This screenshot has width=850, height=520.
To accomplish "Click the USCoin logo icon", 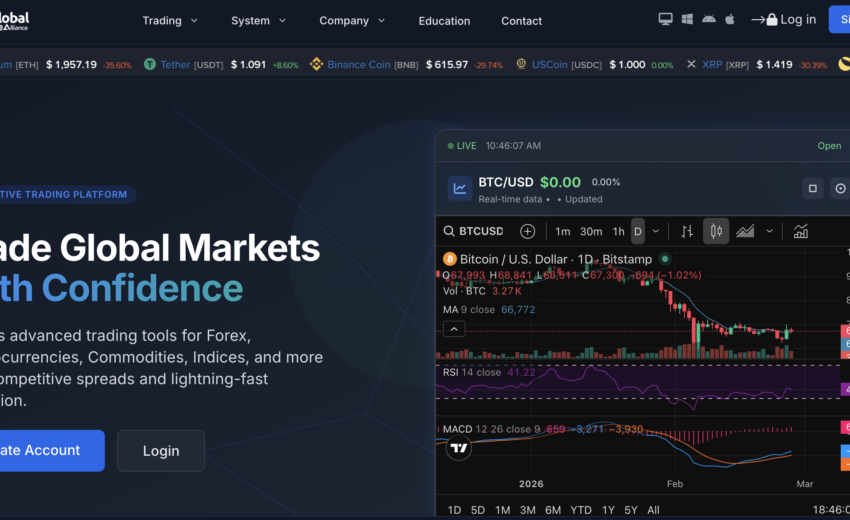I will tap(521, 64).
